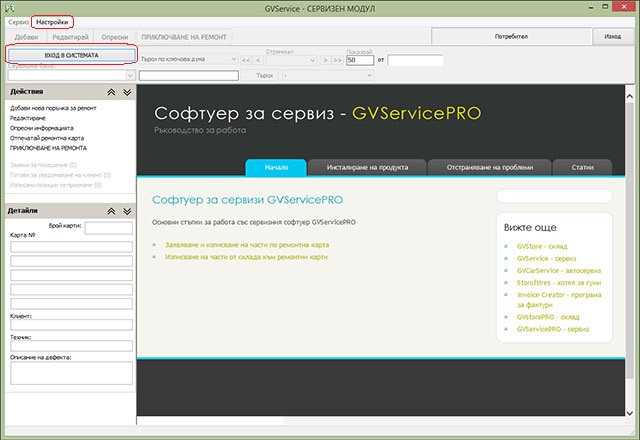This screenshot has height=440, width=640.
Task: Click the Добави toolbar button
Action: pyautogui.click(x=26, y=37)
